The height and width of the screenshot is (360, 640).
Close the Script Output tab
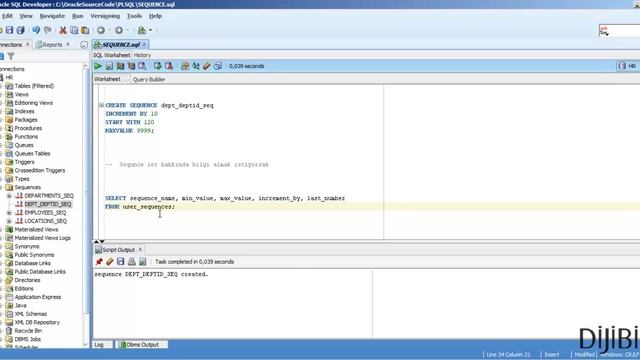[x=140, y=249]
